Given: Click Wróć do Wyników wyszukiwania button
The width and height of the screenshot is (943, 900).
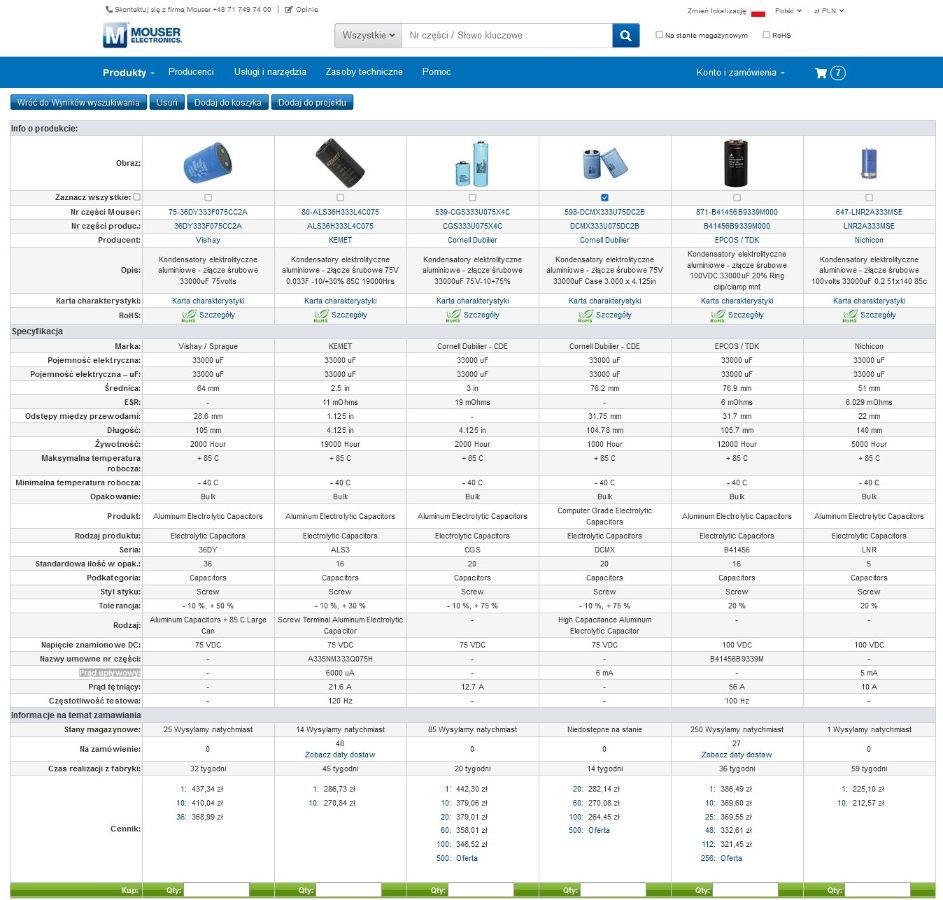Looking at the screenshot, I should pyautogui.click(x=78, y=103).
